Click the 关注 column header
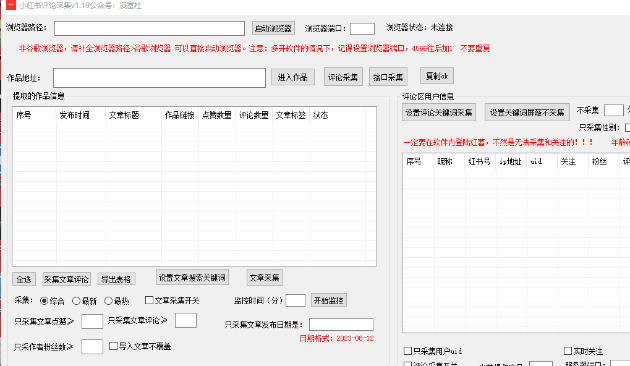 [x=568, y=162]
